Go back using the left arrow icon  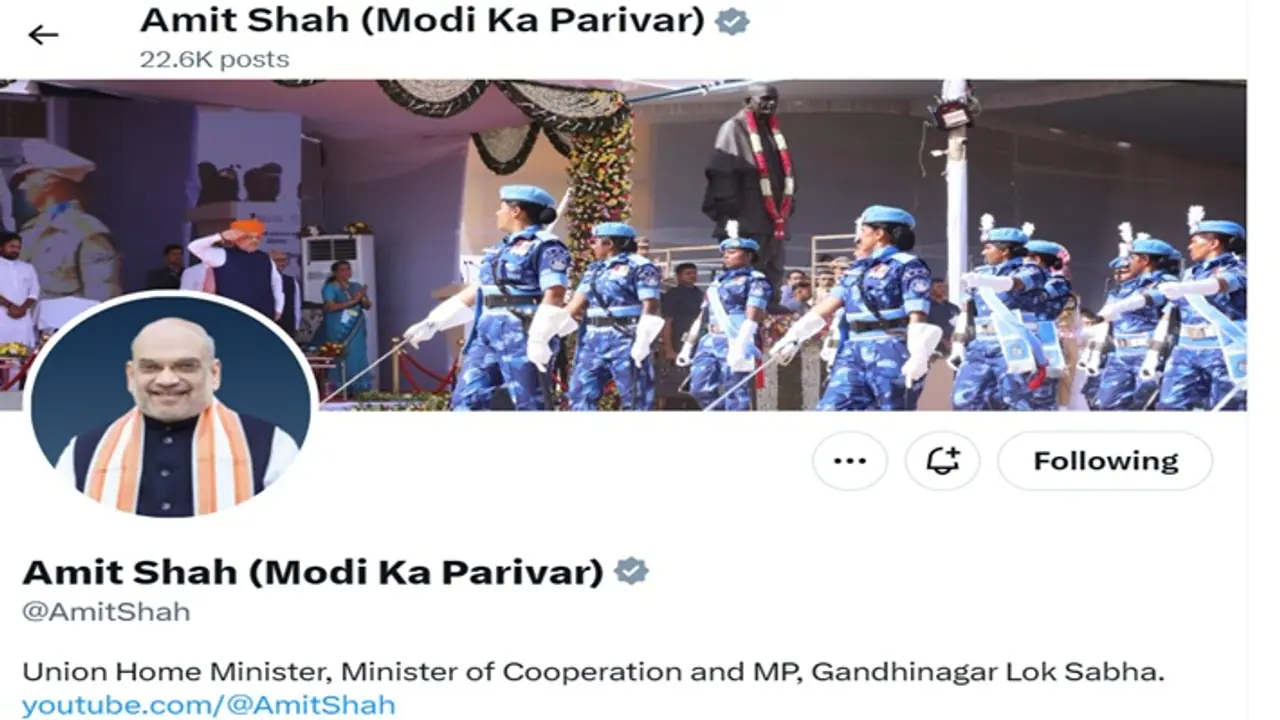click(43, 36)
